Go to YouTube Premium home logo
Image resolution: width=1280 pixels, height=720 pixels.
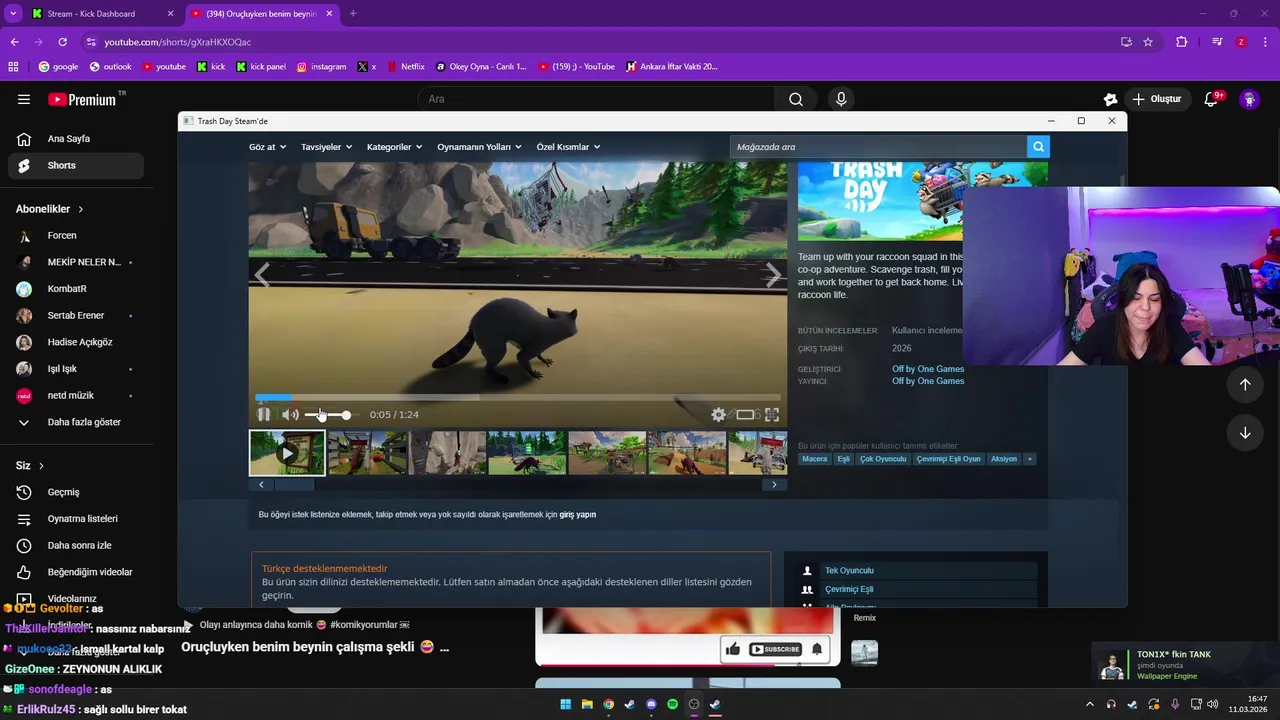pos(83,99)
